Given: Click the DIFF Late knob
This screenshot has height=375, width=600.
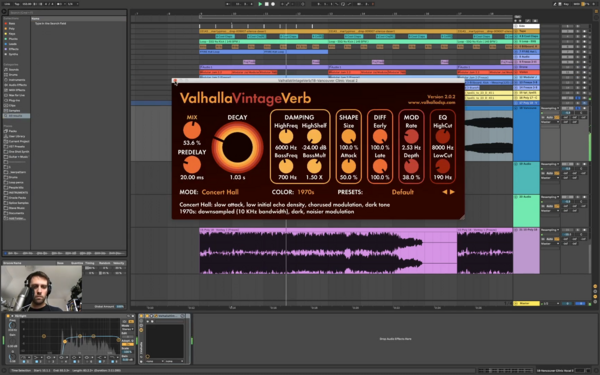Looking at the screenshot, I should click(380, 166).
